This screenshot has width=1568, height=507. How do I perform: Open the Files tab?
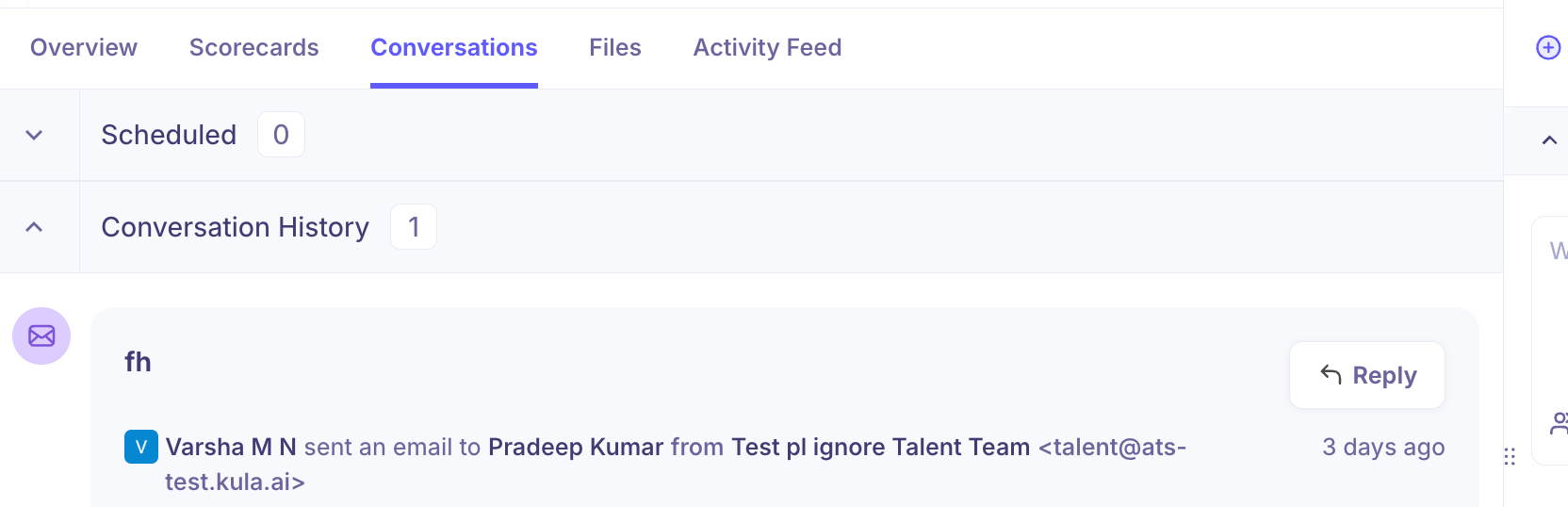[x=615, y=47]
